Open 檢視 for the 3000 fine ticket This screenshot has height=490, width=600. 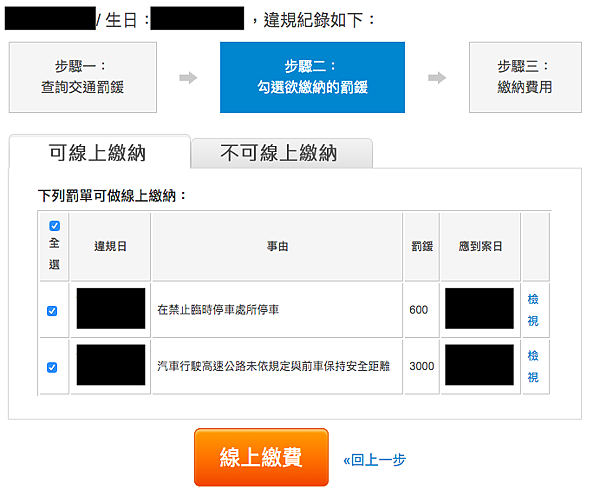(533, 366)
